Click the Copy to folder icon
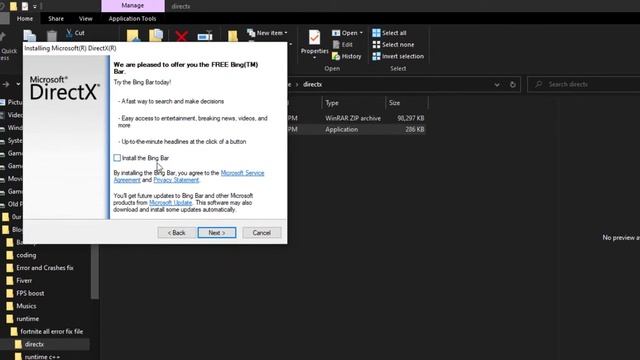 click(156, 36)
